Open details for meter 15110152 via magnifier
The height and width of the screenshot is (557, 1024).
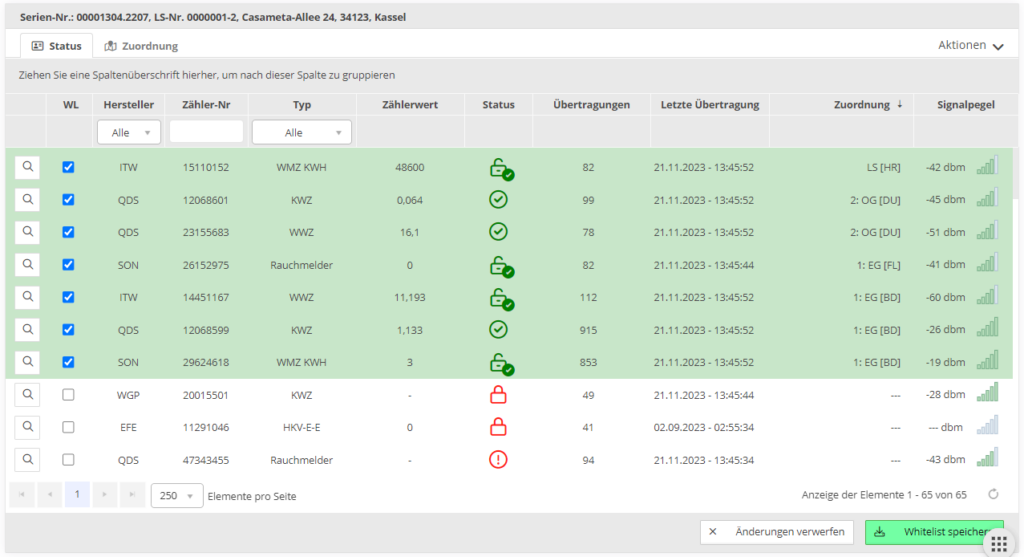(27, 167)
